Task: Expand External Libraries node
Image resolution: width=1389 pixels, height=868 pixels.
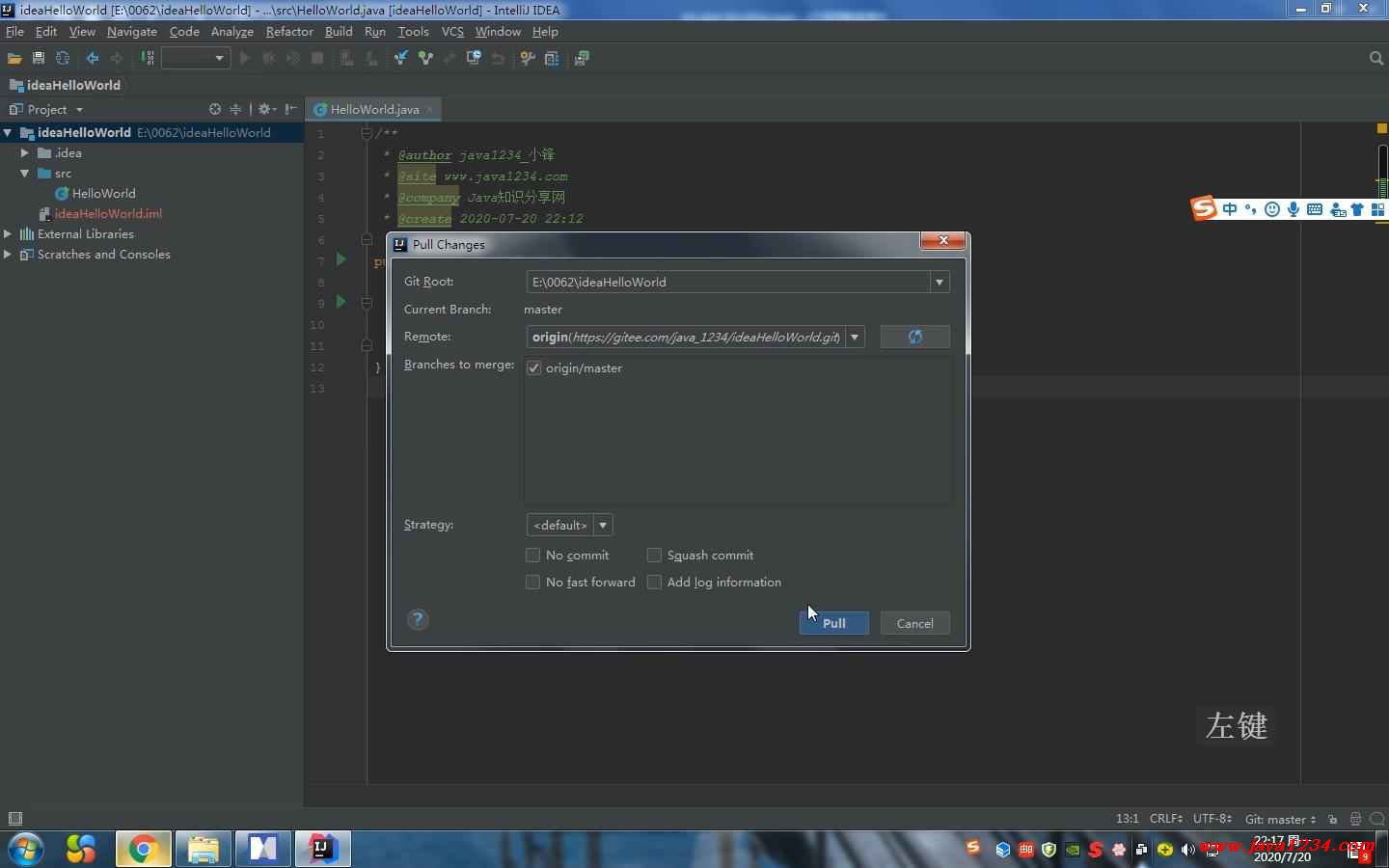Action: click(x=8, y=233)
